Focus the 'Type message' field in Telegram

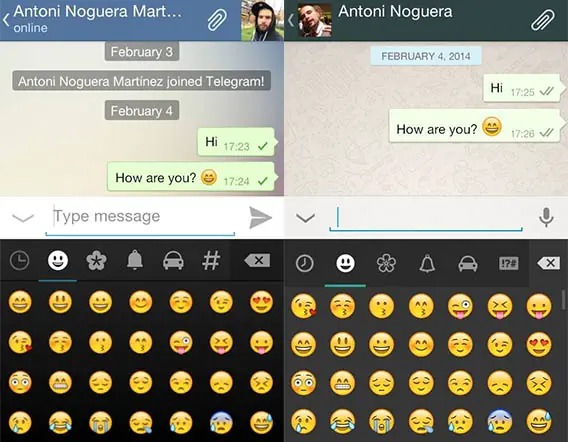(140, 218)
